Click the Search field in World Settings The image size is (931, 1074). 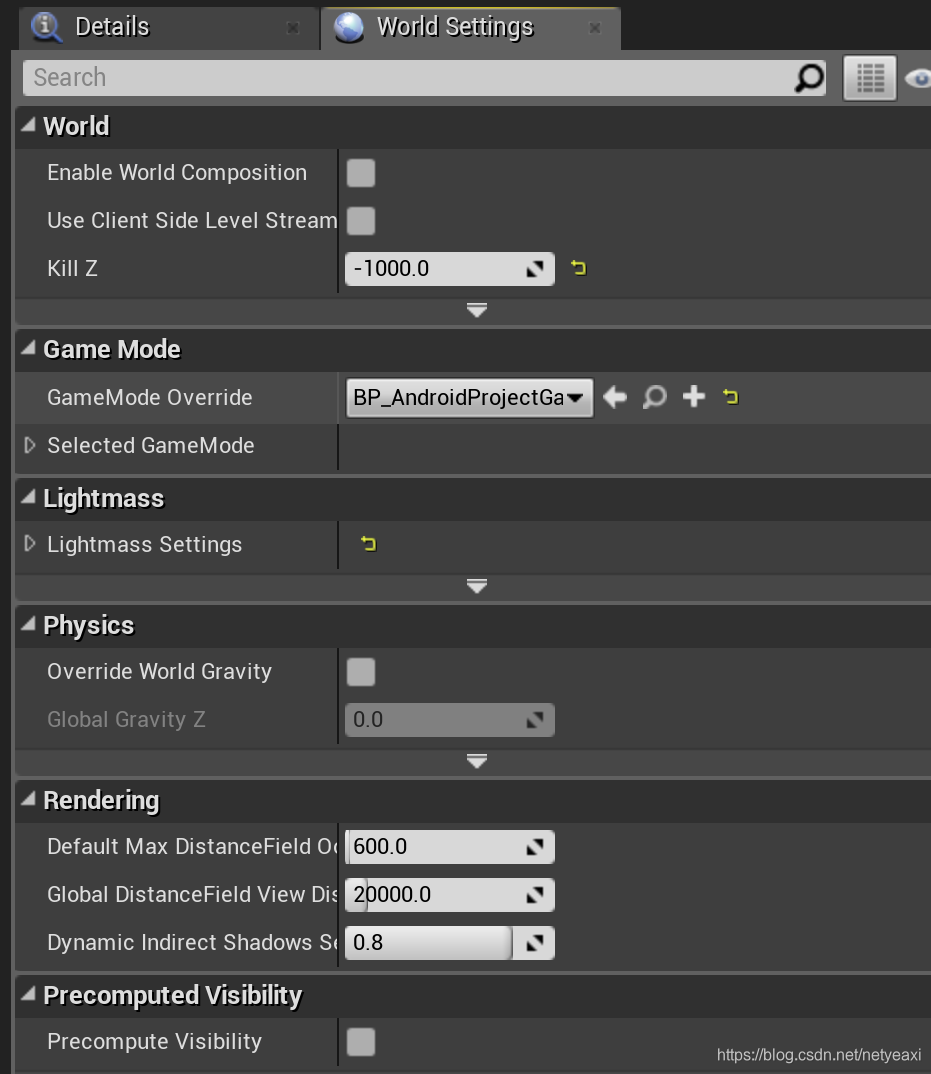tap(424, 78)
